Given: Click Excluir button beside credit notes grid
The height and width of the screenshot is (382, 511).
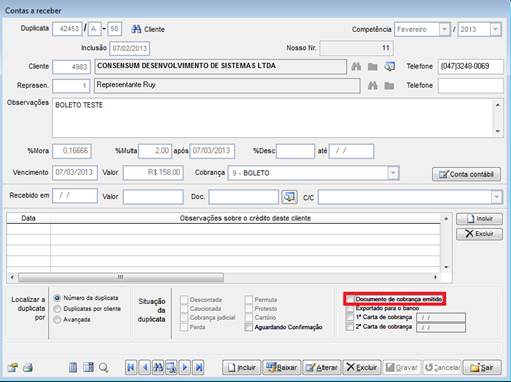Looking at the screenshot, I should coord(479,234).
